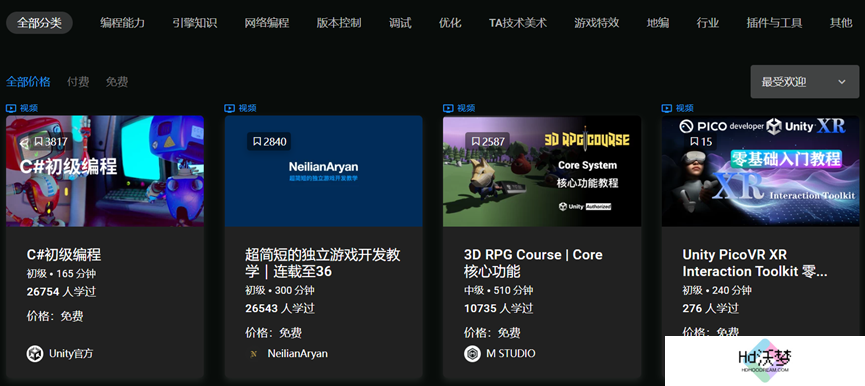Bookmark the 3D RPG Course (2587)
Screen dimensions: 865x386
point(487,142)
